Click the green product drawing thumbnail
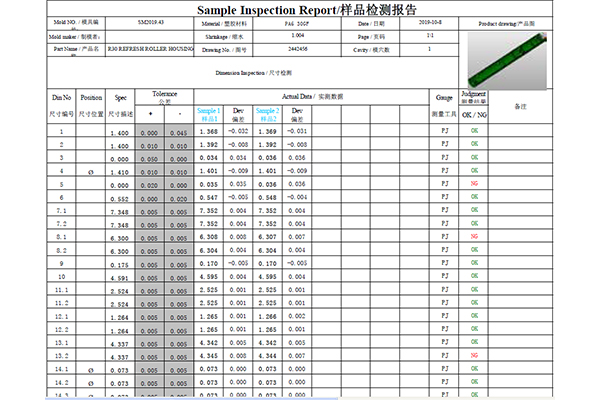Viewport: 600px width, 400px height. tap(507, 60)
